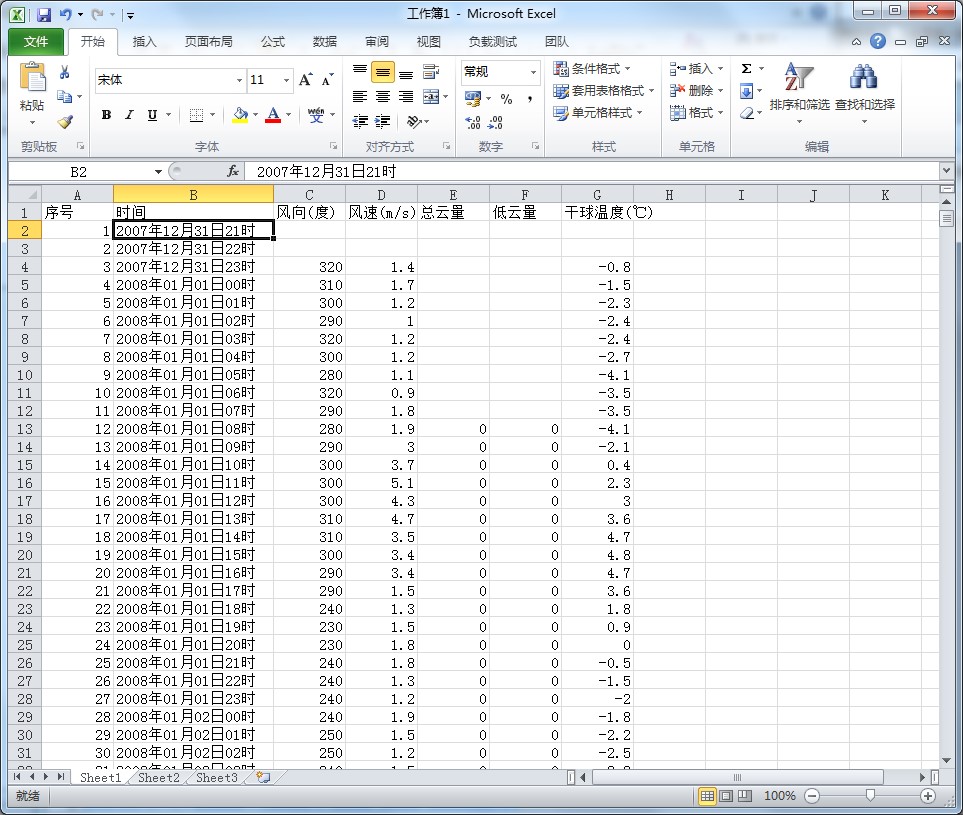
Task: Expand the 宋体 font name dropdown
Action: coord(239,80)
